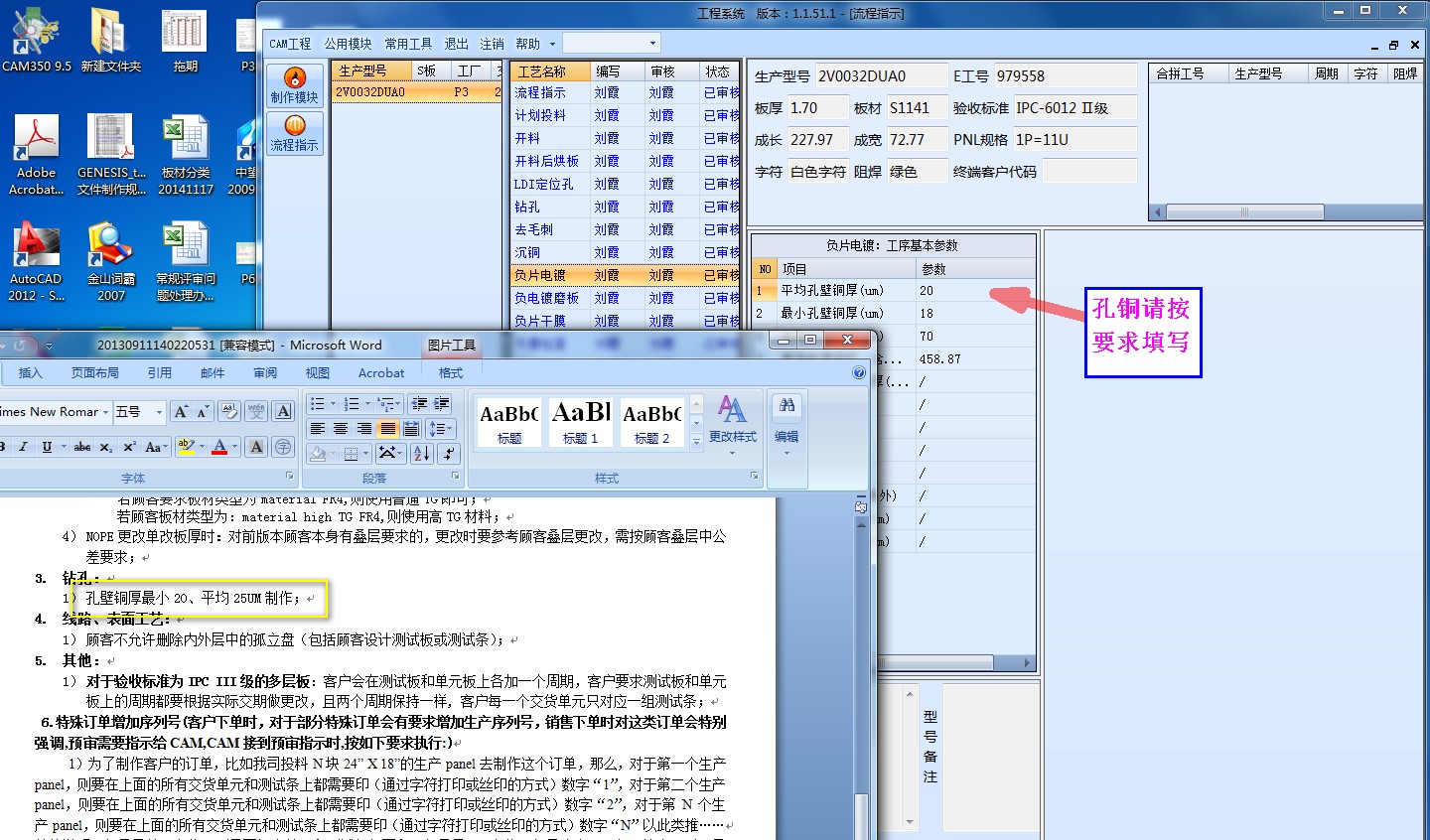
Task: Click the character border icon
Action: [x=283, y=411]
